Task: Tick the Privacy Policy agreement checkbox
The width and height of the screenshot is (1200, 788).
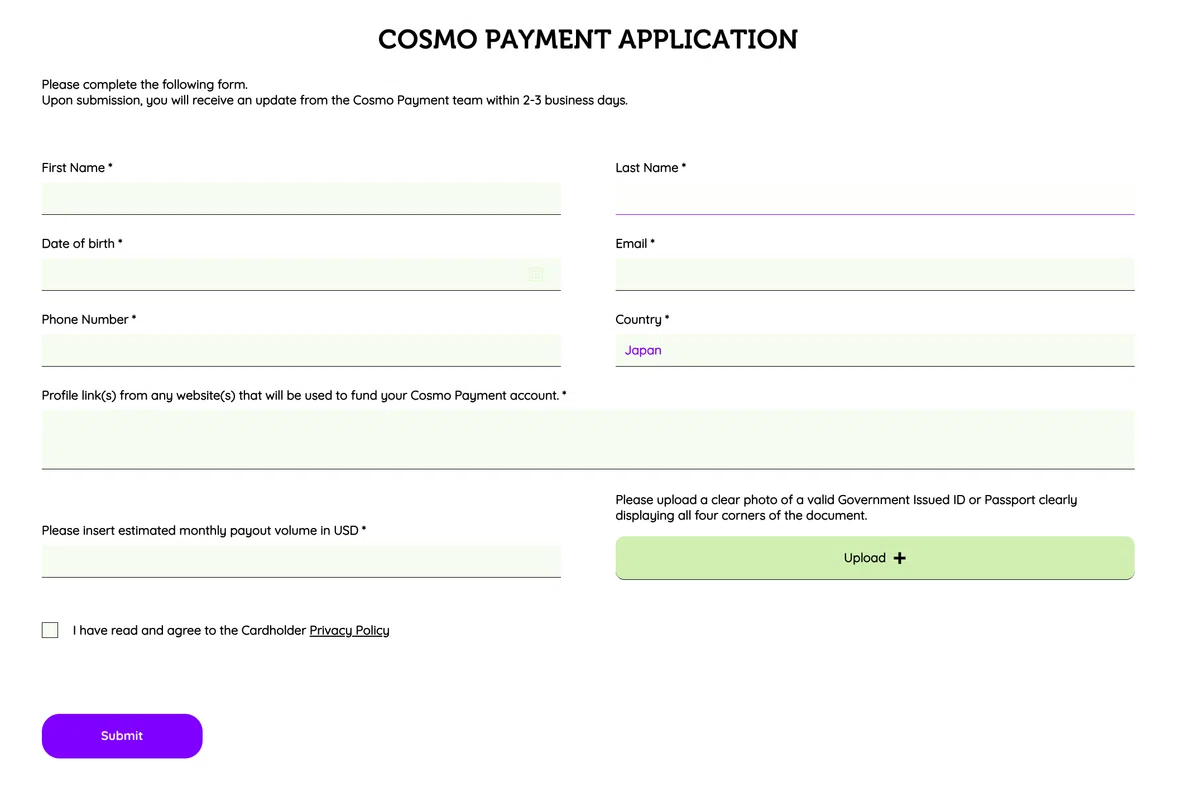Action: point(50,630)
